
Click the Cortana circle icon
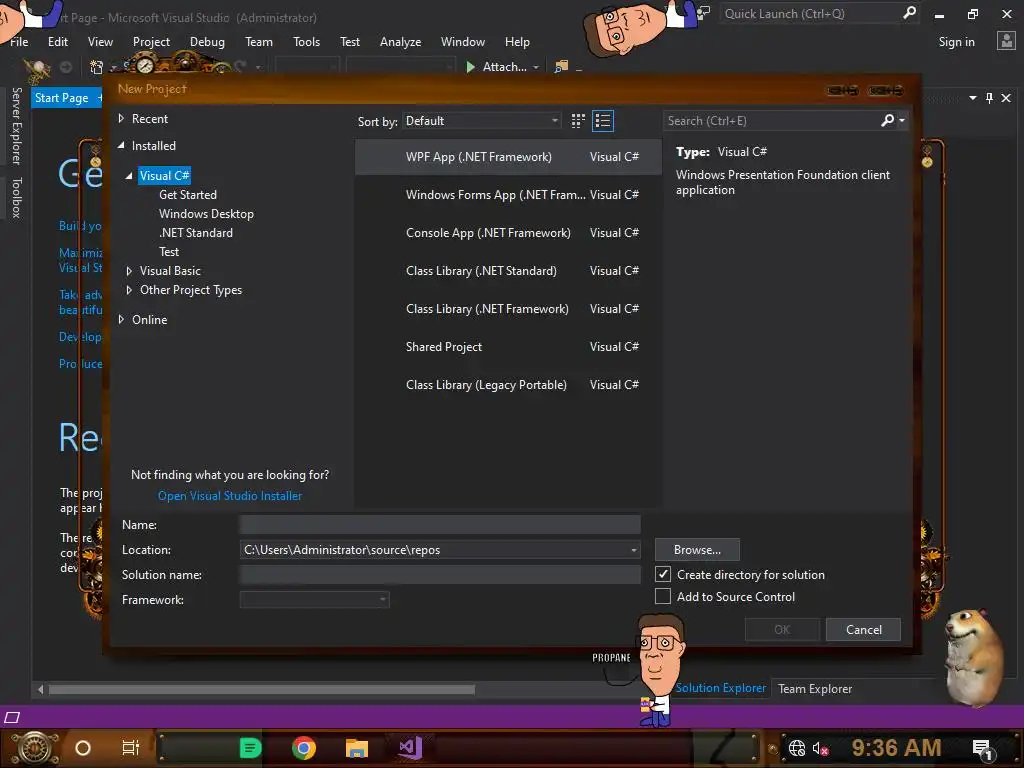click(x=83, y=748)
